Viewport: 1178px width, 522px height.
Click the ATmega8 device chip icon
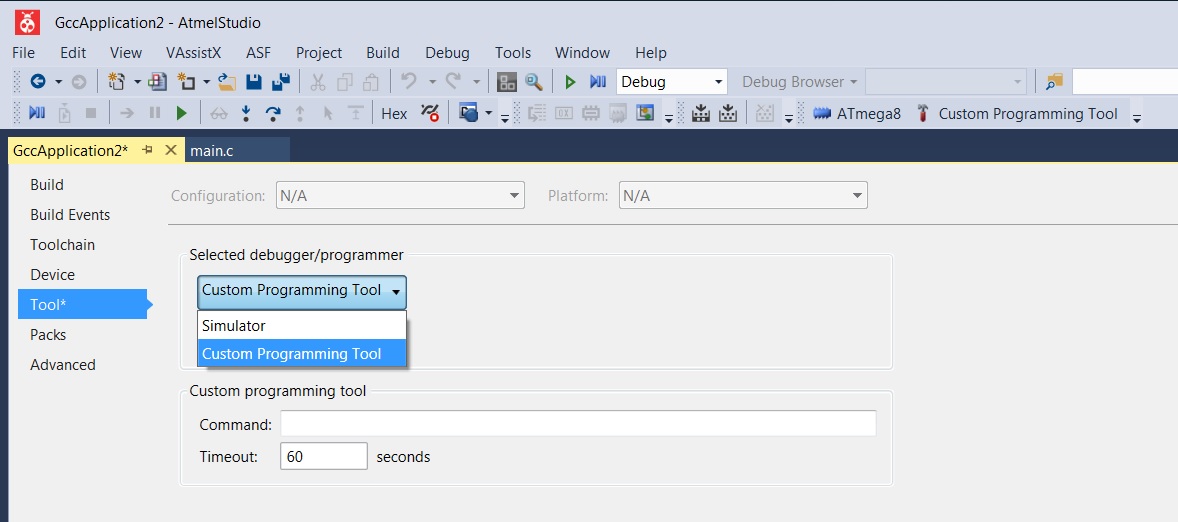[x=823, y=113]
